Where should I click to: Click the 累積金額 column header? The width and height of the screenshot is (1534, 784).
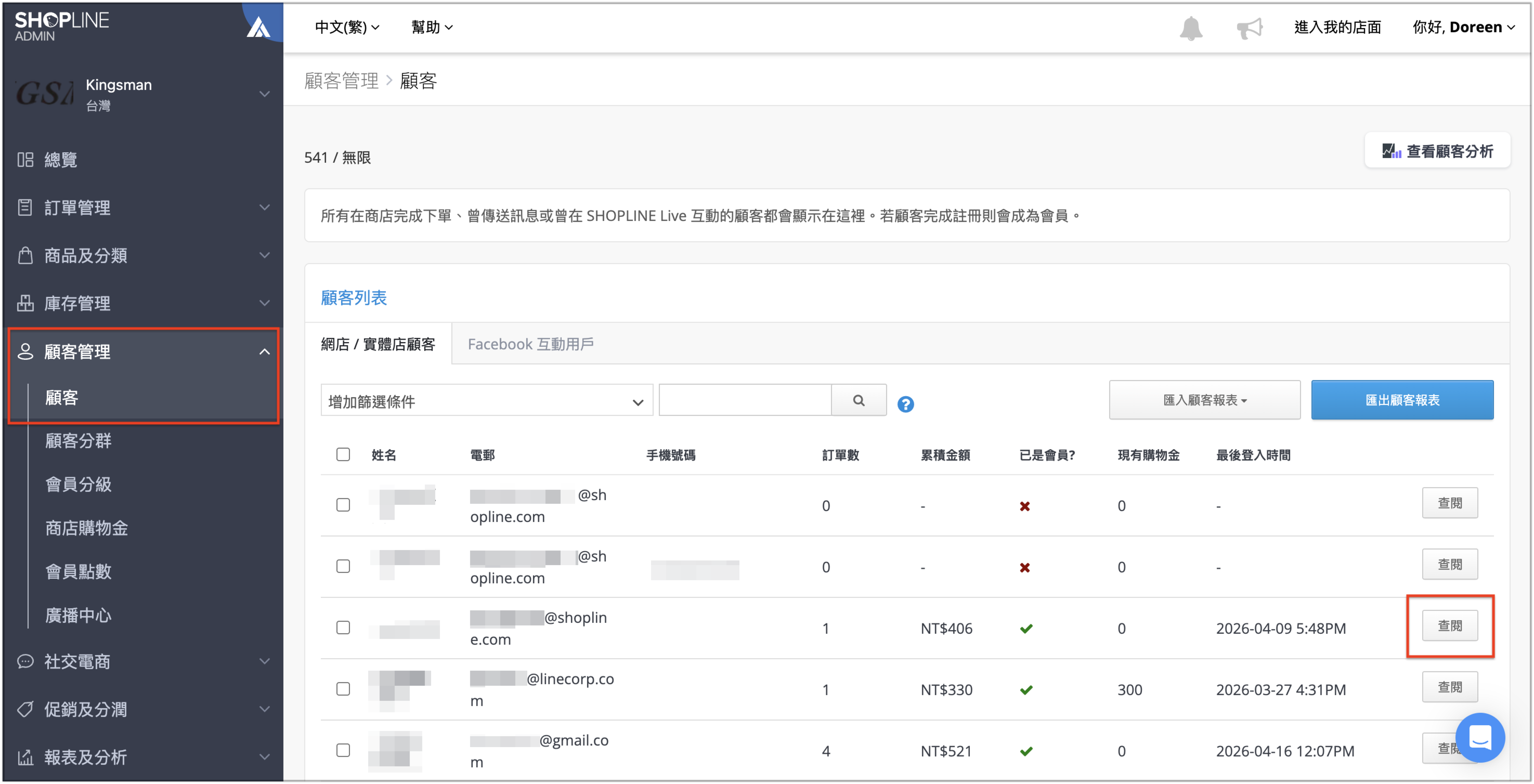click(x=945, y=455)
